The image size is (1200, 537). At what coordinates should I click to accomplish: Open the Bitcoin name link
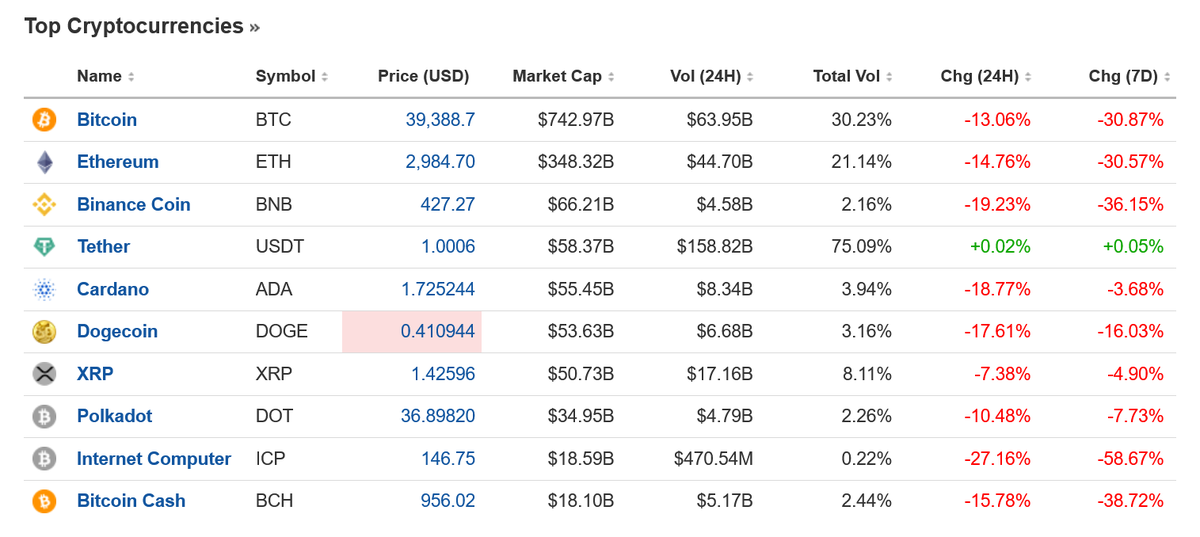pos(107,120)
